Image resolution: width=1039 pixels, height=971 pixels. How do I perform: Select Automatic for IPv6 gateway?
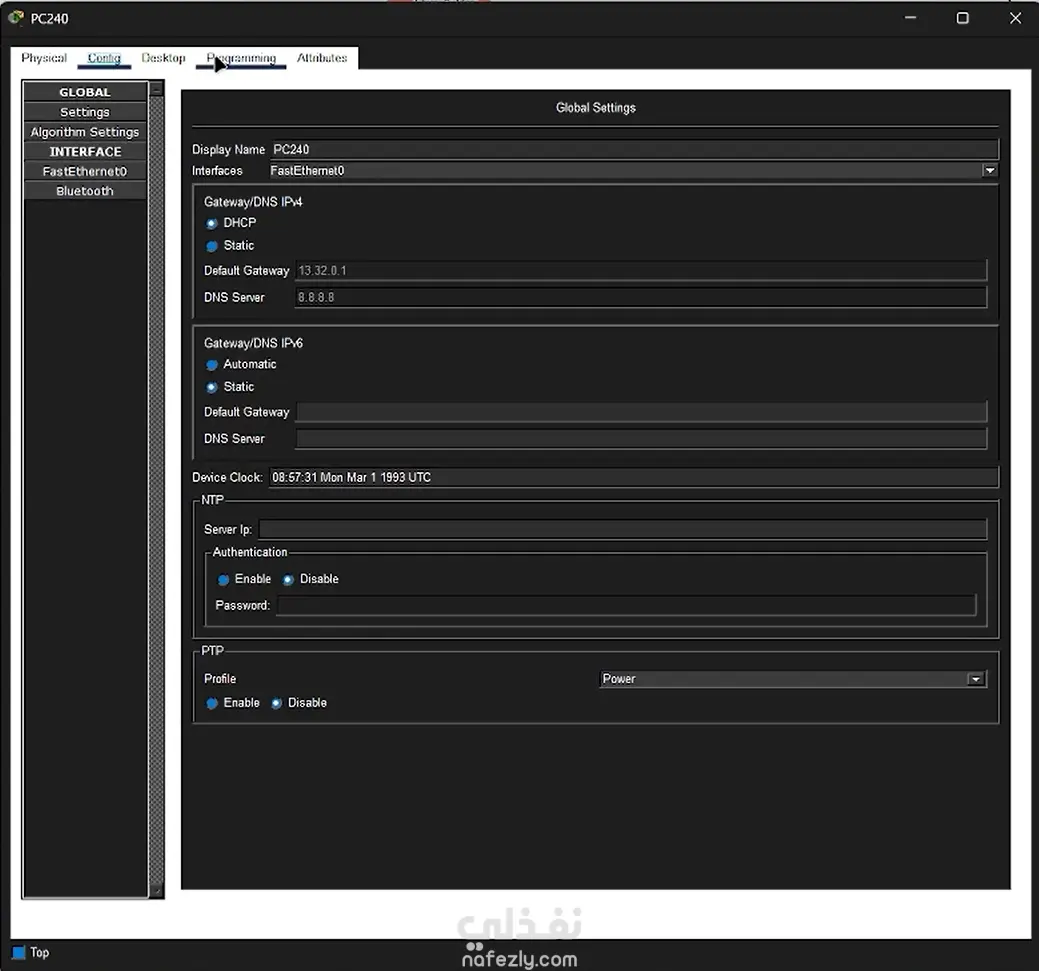(212, 365)
